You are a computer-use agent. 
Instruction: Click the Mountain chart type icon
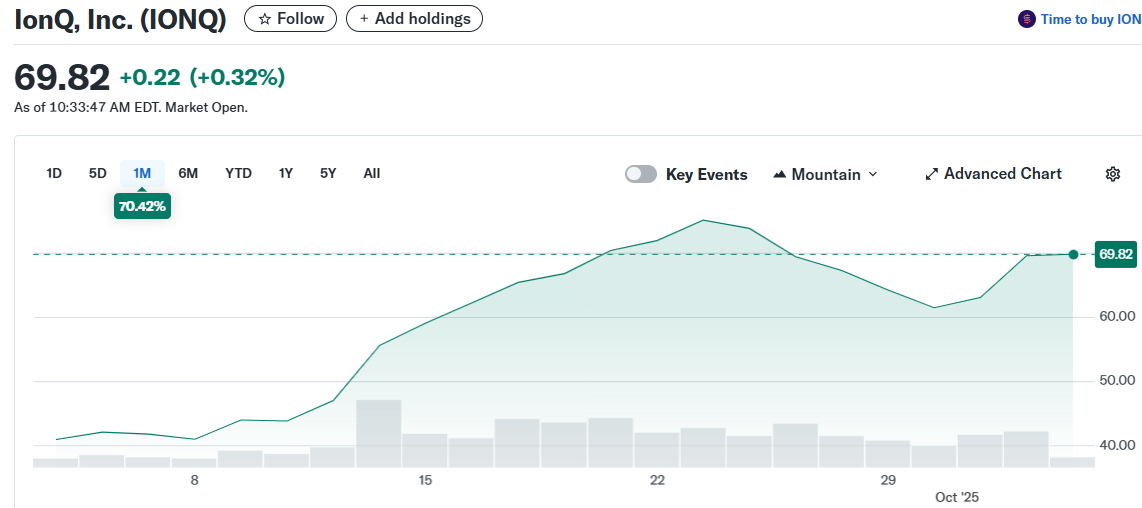coord(780,174)
